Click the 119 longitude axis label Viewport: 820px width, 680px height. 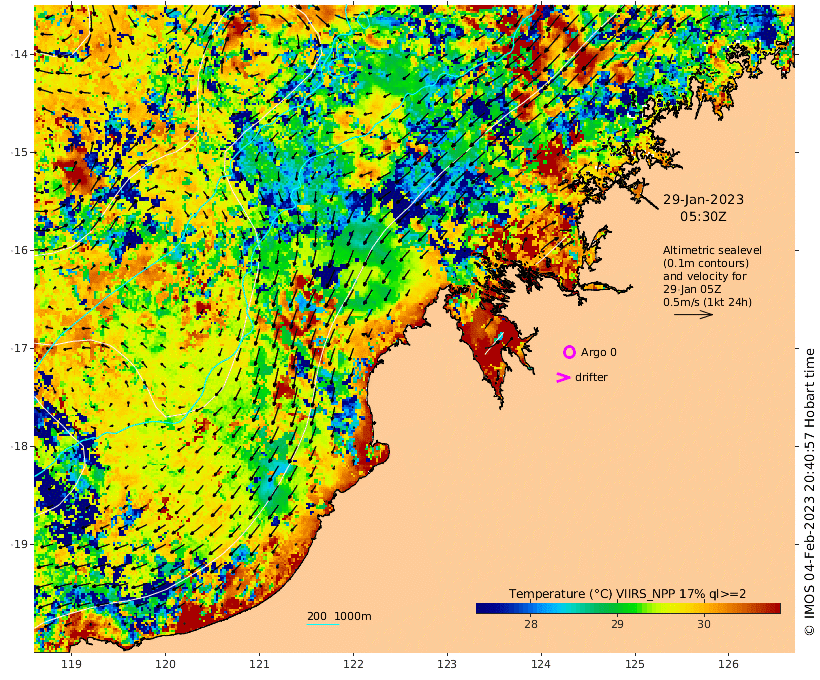point(72,664)
